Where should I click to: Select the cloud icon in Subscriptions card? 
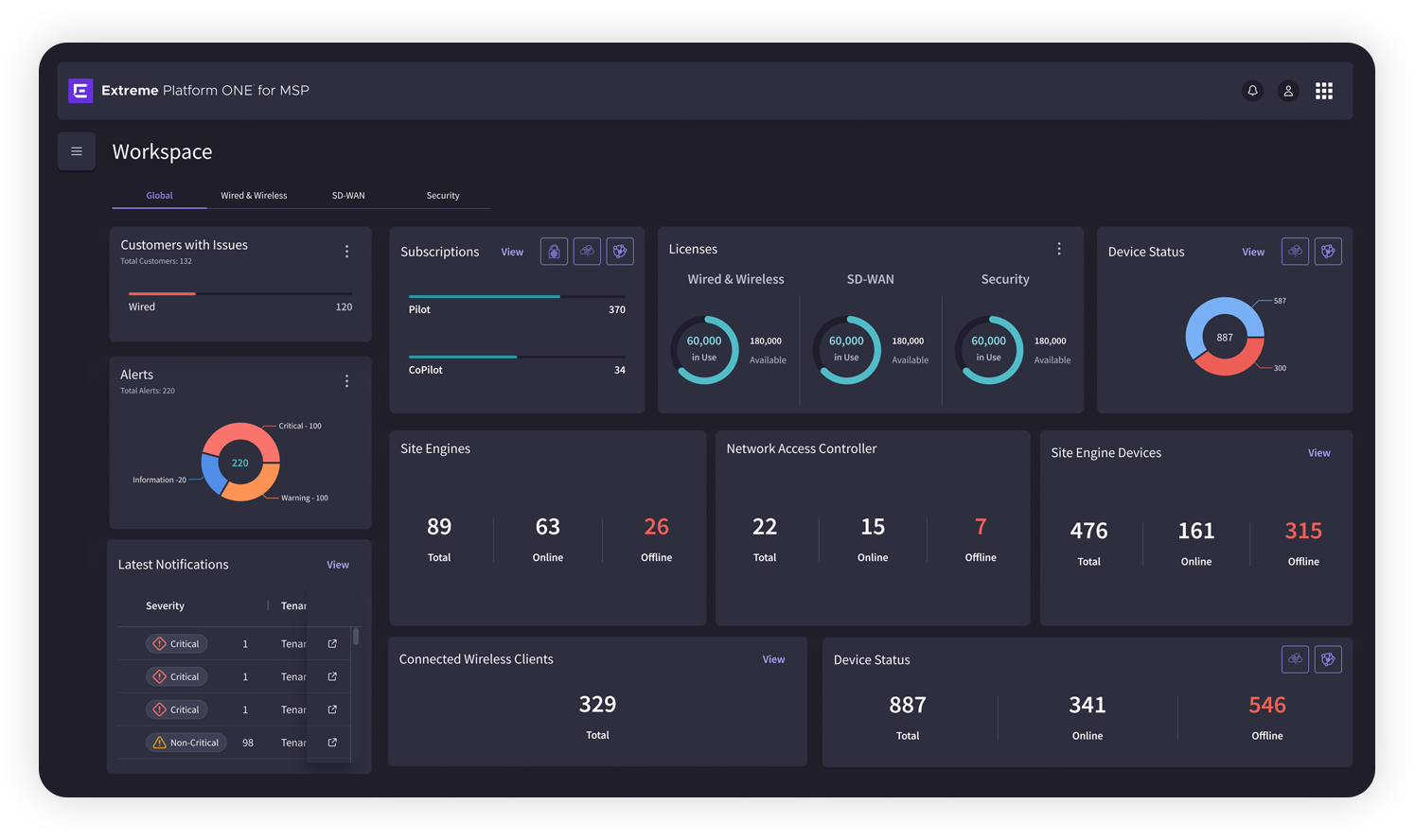pos(587,252)
